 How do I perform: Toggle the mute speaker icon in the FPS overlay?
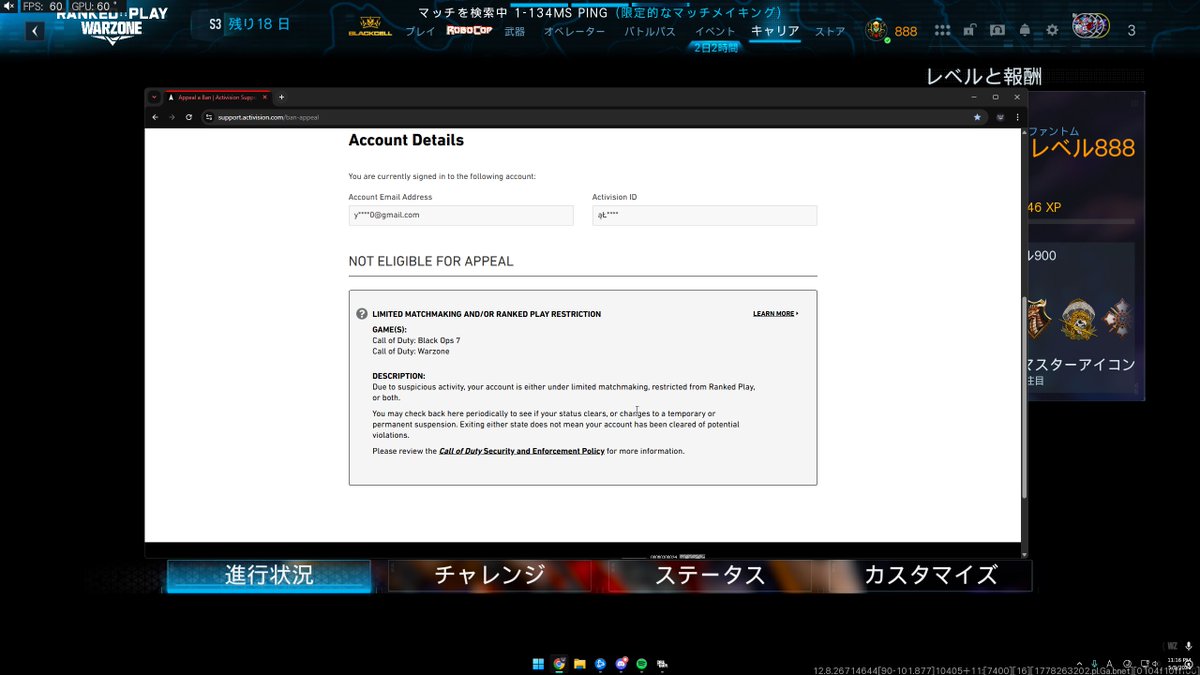coord(10,6)
